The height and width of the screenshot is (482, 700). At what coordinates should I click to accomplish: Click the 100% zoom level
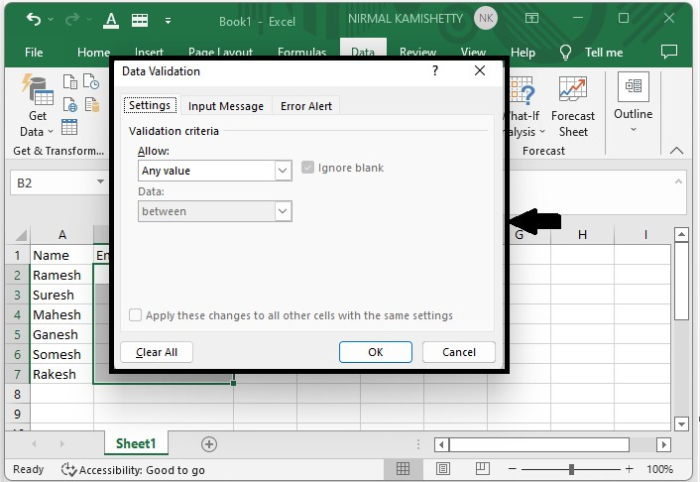click(659, 469)
